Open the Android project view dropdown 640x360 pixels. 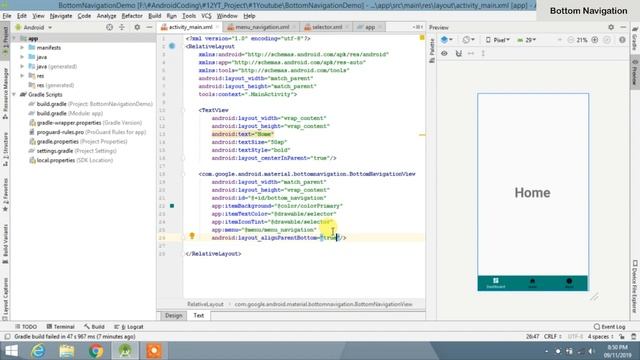pos(33,27)
